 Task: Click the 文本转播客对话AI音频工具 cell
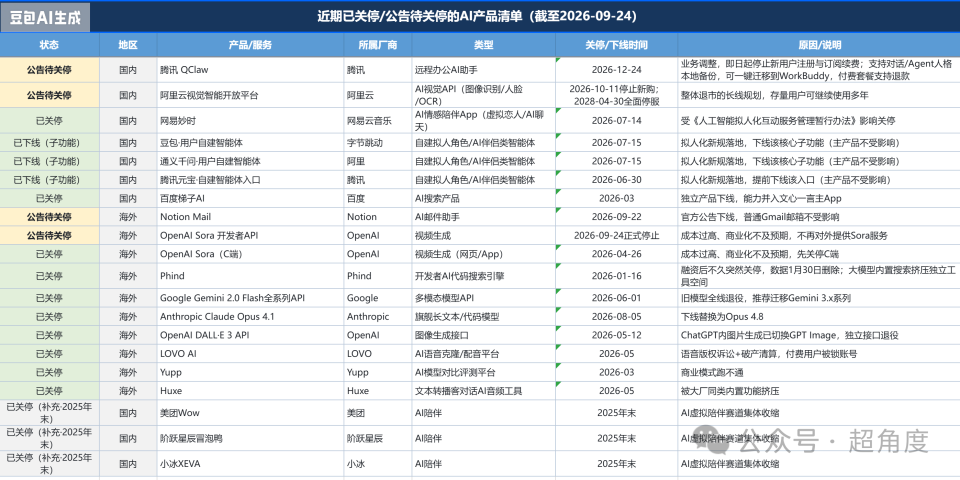tap(484, 391)
